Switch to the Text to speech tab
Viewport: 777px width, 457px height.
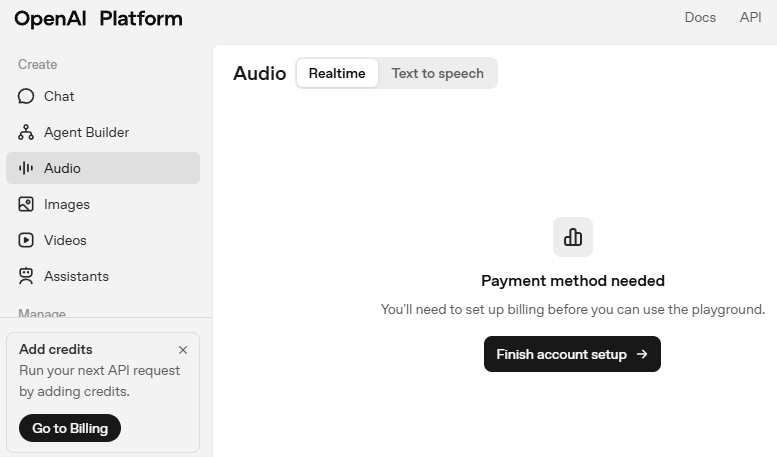[437, 73]
